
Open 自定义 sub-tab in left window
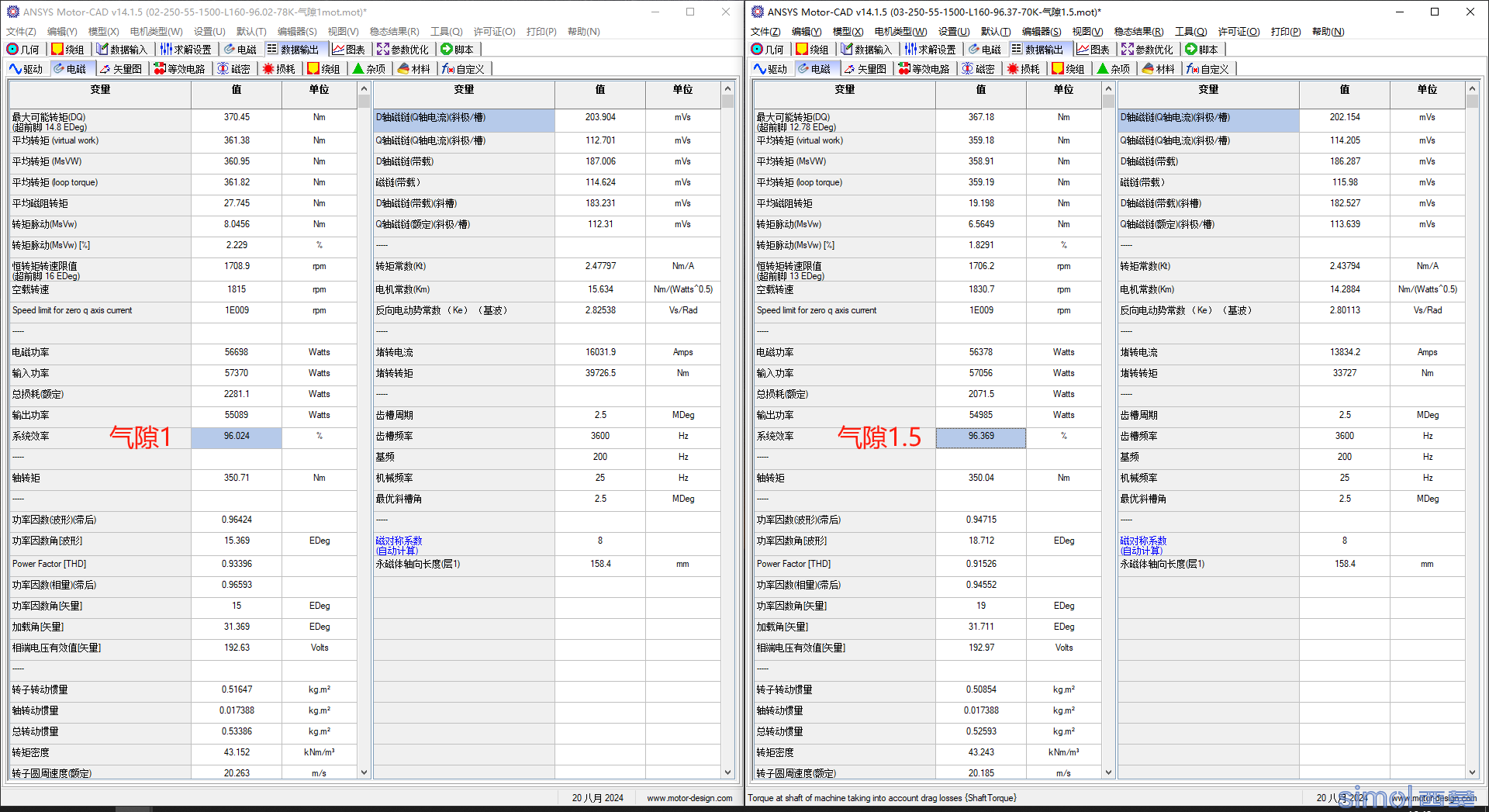[x=464, y=68]
